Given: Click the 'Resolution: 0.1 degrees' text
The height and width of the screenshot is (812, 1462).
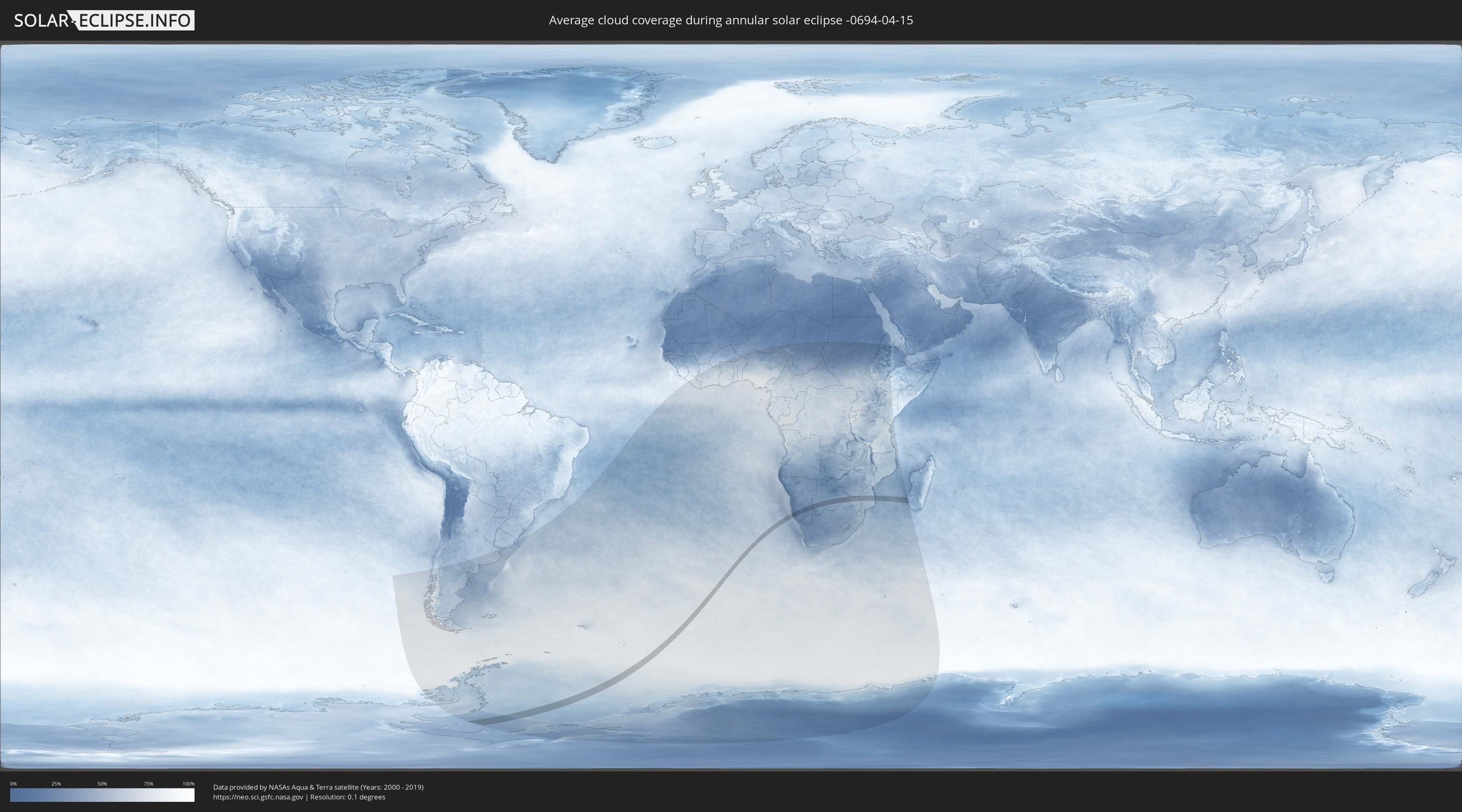Looking at the screenshot, I should coord(347,797).
